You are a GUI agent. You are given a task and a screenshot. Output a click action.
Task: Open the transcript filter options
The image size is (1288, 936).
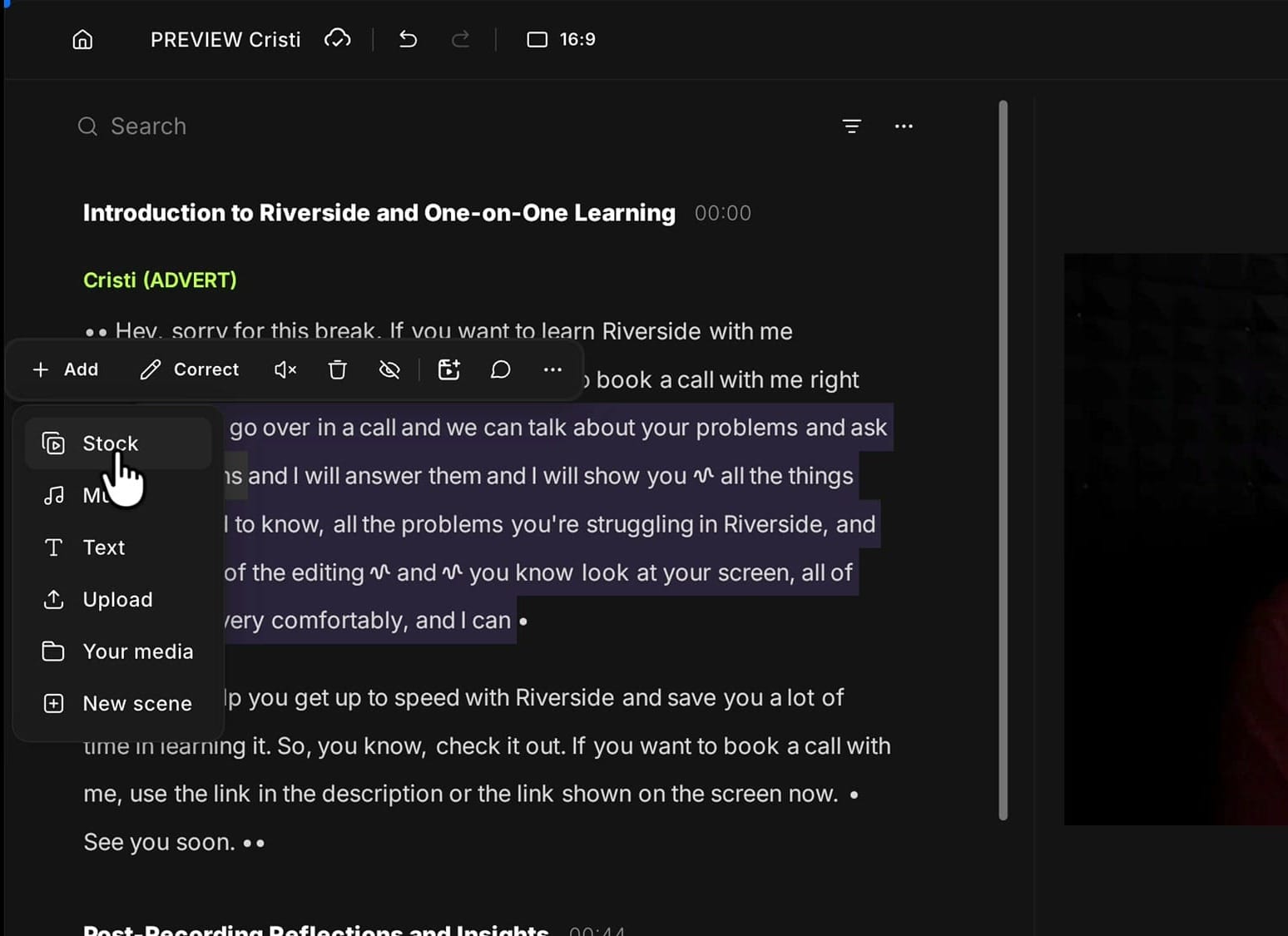(x=851, y=126)
